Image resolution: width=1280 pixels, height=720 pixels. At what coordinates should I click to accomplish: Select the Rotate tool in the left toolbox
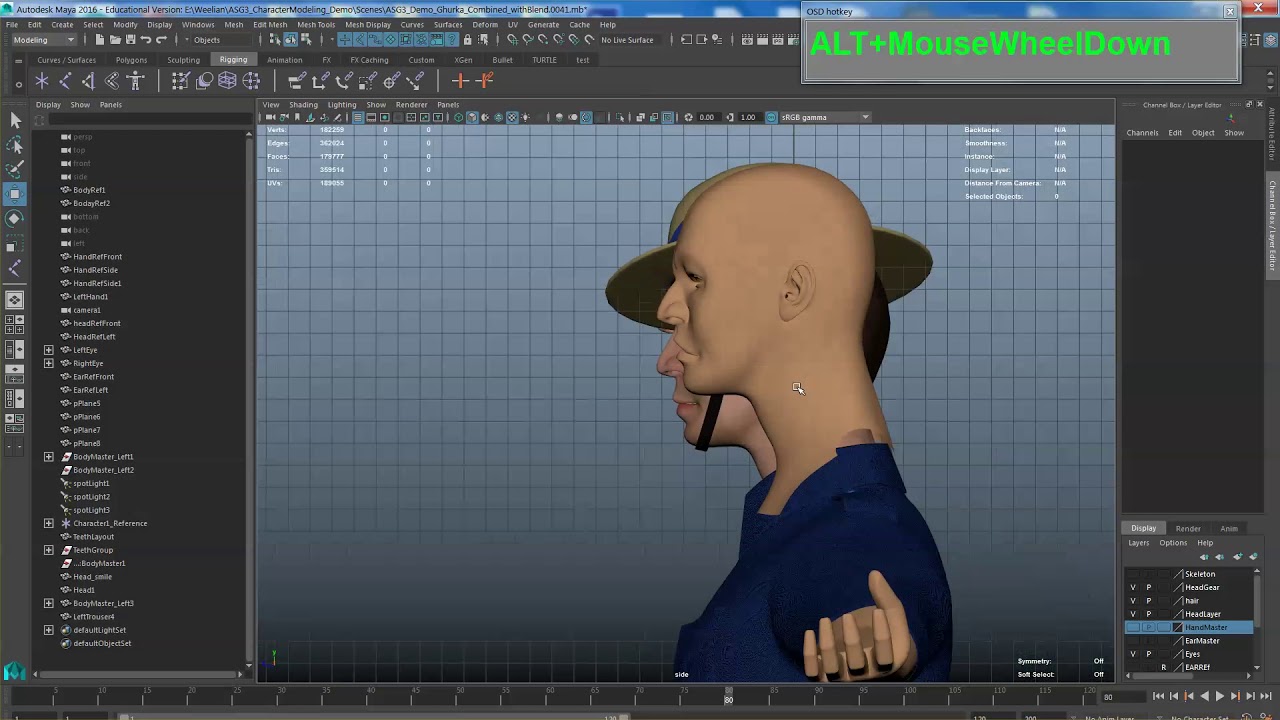15,218
